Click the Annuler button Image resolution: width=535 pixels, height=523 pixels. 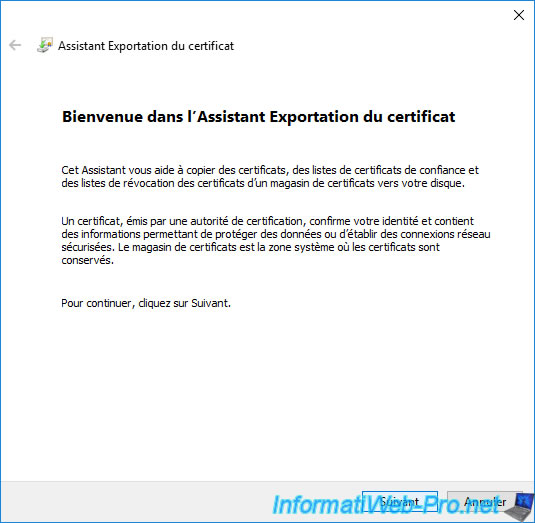[x=484, y=501]
